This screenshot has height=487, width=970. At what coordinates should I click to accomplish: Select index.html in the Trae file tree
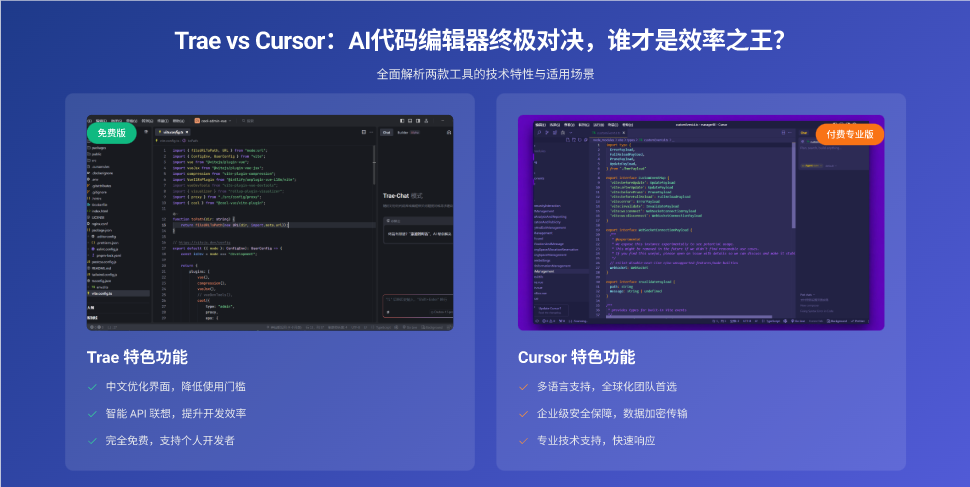(100, 211)
